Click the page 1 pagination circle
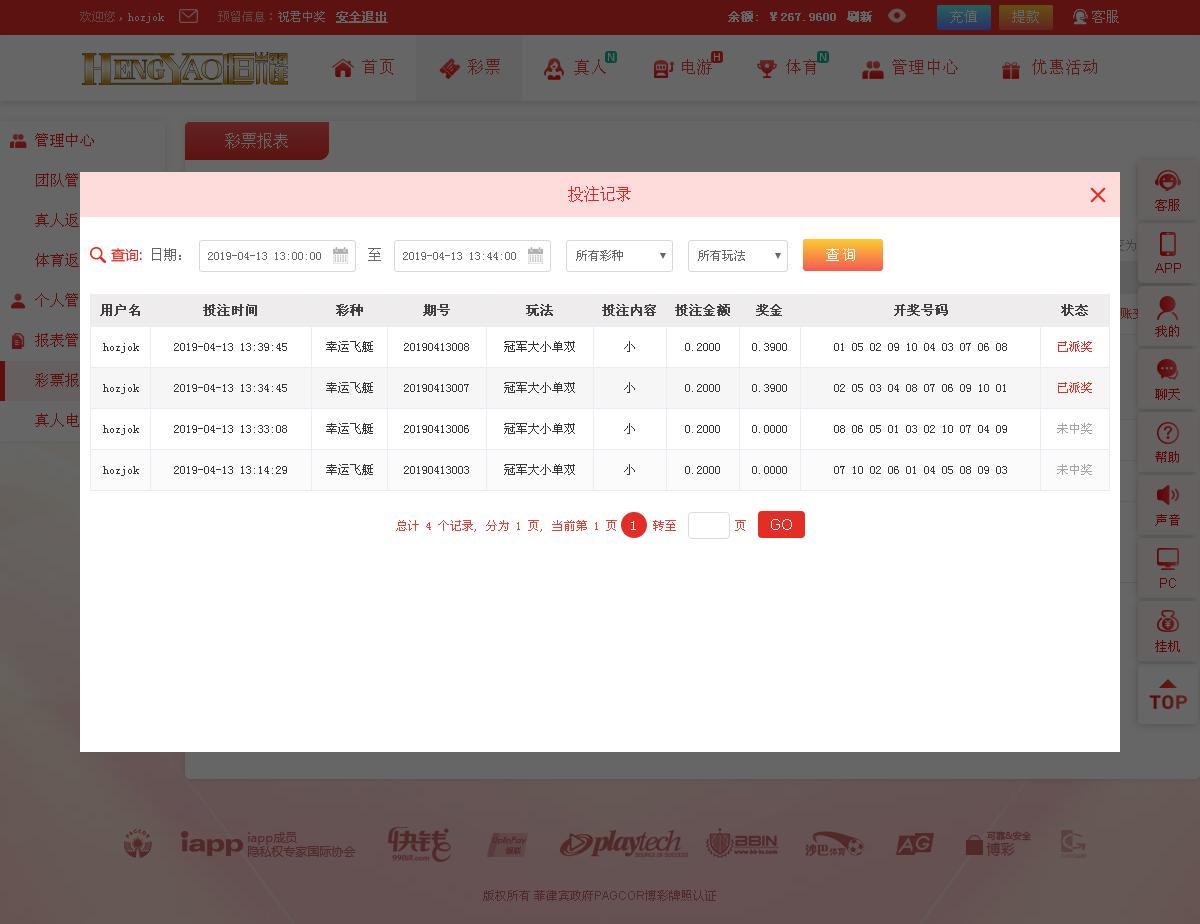 tap(633, 525)
